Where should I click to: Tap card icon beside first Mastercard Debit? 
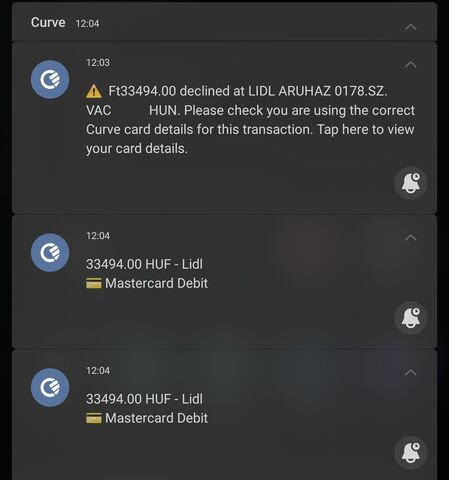coord(94,284)
